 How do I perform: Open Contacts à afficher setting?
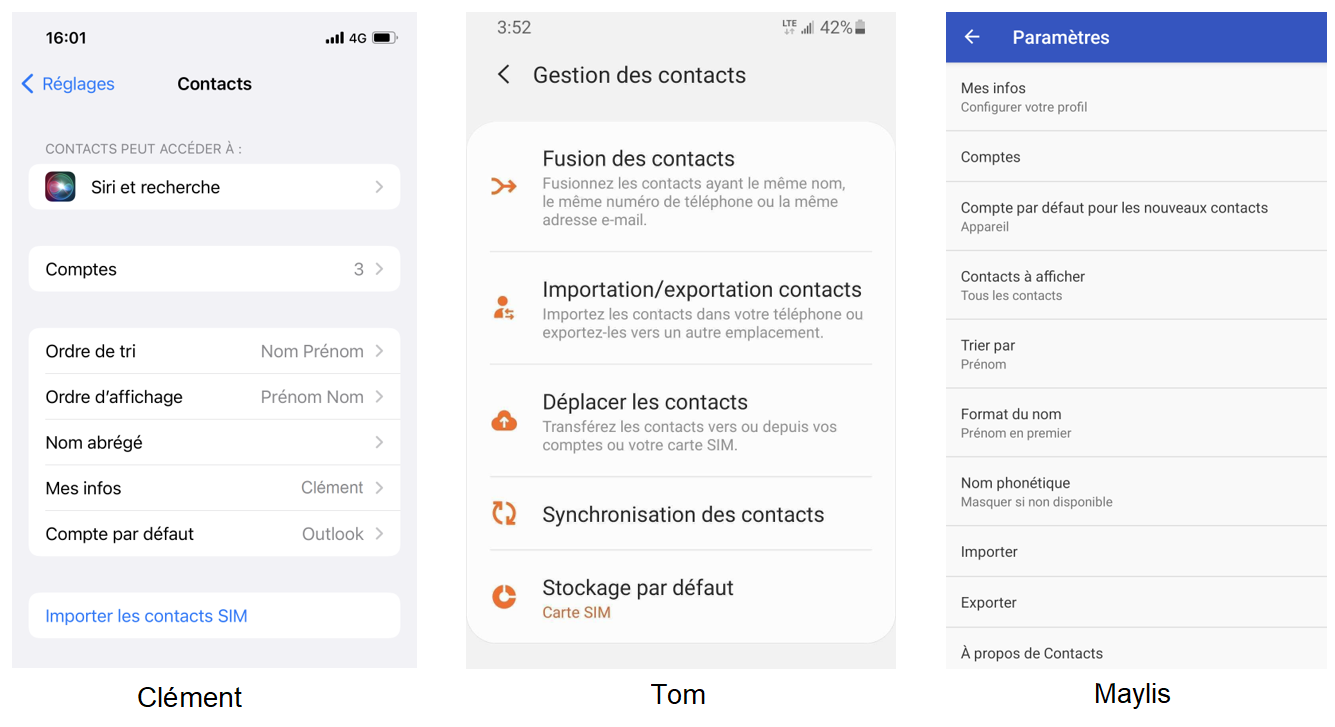click(1023, 285)
